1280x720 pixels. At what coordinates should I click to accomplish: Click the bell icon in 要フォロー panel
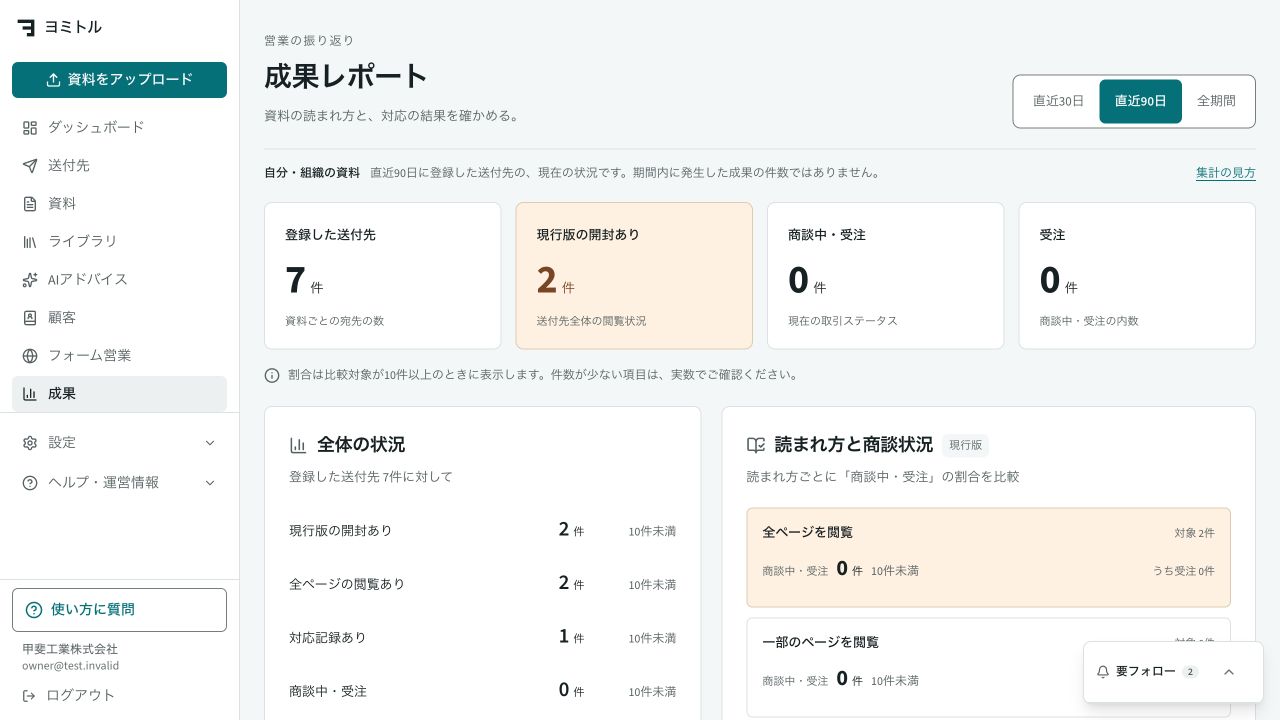(1103, 672)
